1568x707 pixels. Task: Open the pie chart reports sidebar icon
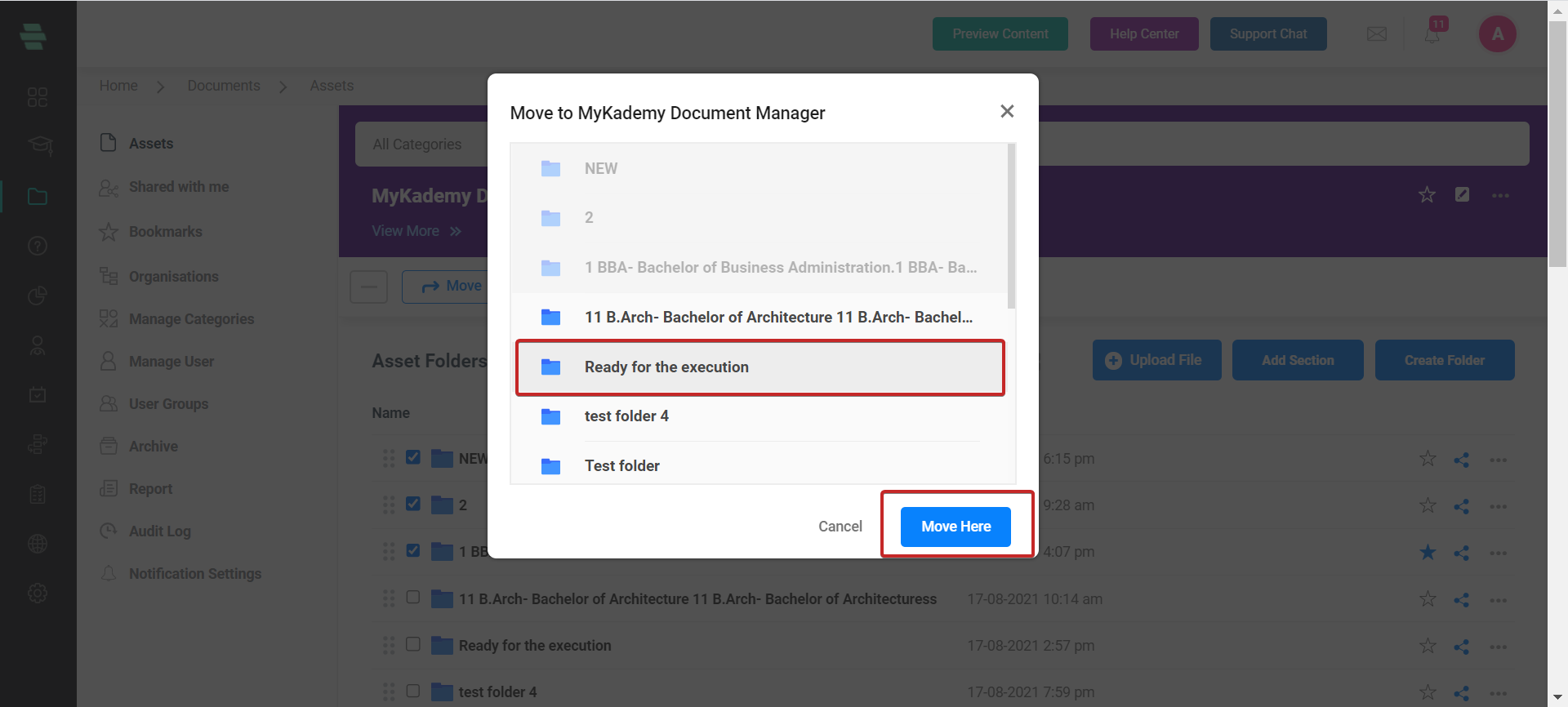(38, 296)
